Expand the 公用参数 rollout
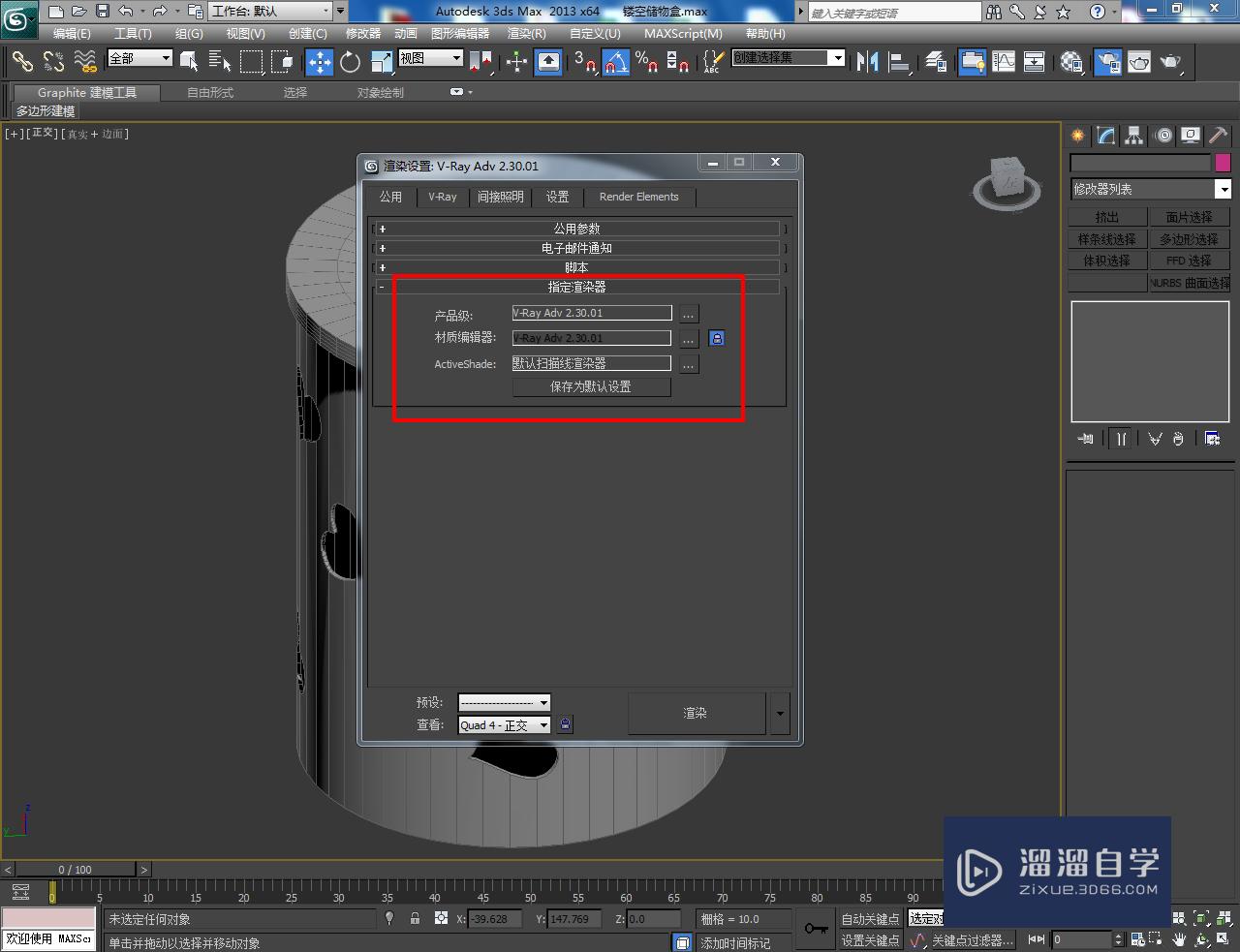 (x=576, y=229)
